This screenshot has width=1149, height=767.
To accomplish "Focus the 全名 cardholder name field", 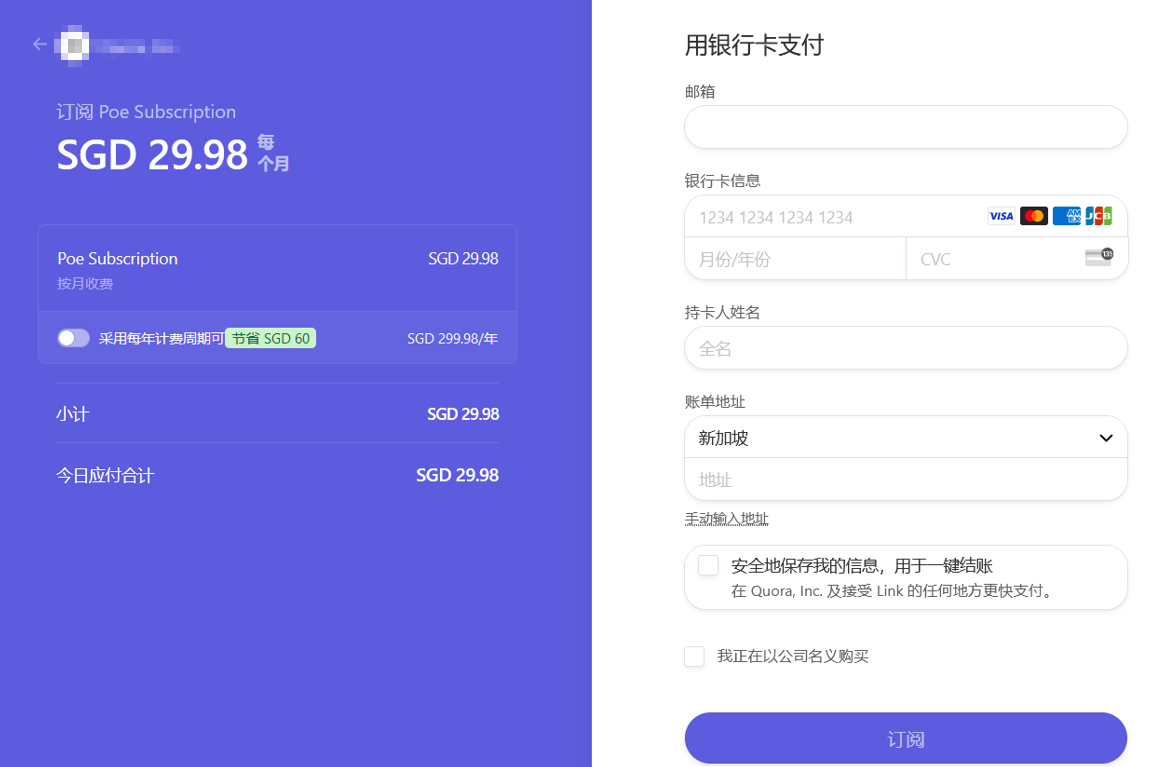I will pyautogui.click(x=906, y=349).
